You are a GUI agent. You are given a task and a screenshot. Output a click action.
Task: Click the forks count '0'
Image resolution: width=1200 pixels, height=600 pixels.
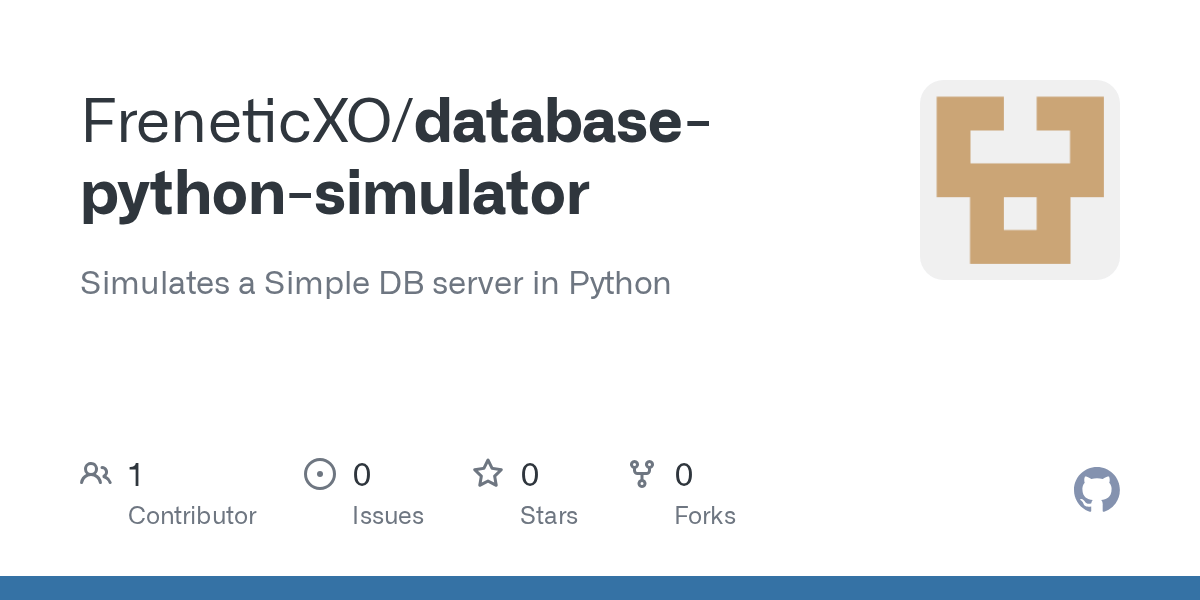pos(684,475)
